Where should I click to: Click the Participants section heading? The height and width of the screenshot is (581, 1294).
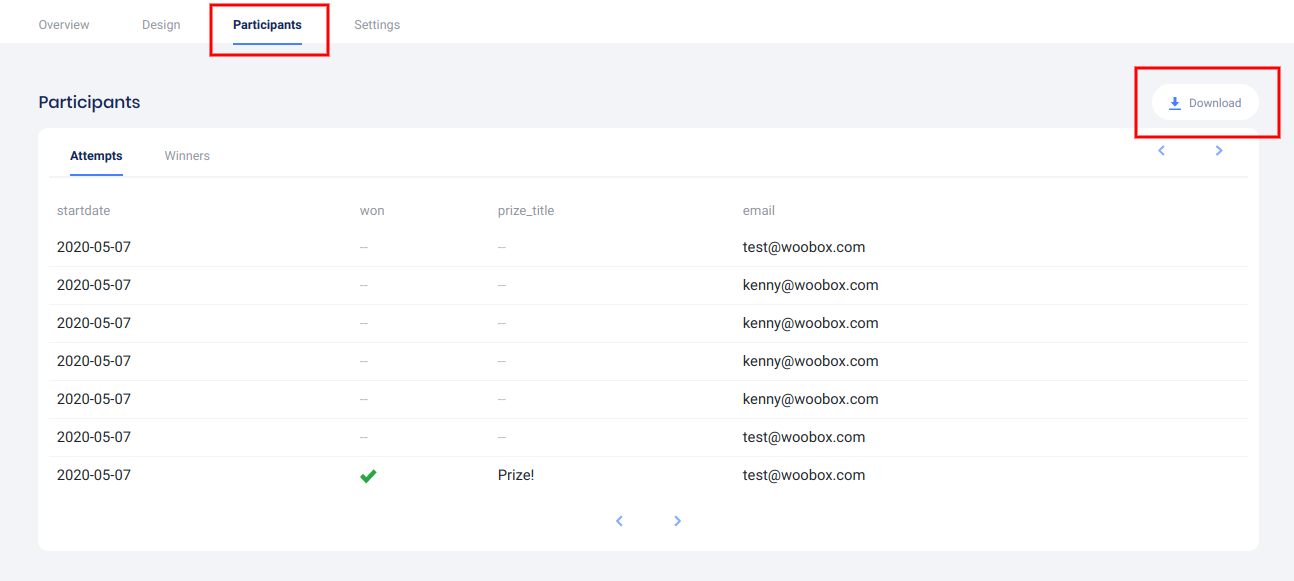pyautogui.click(x=89, y=102)
